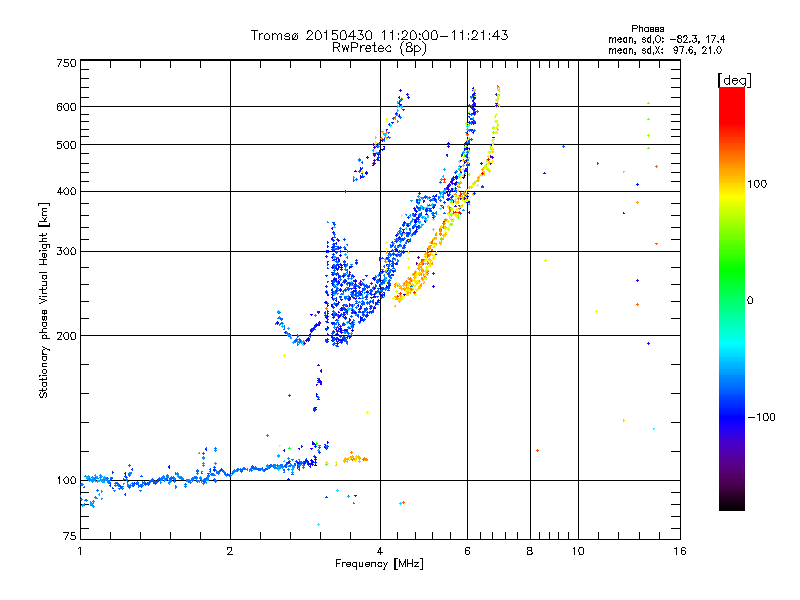Click the colorbar tick label '0'
The width and height of the screenshot is (800, 600).
click(750, 301)
